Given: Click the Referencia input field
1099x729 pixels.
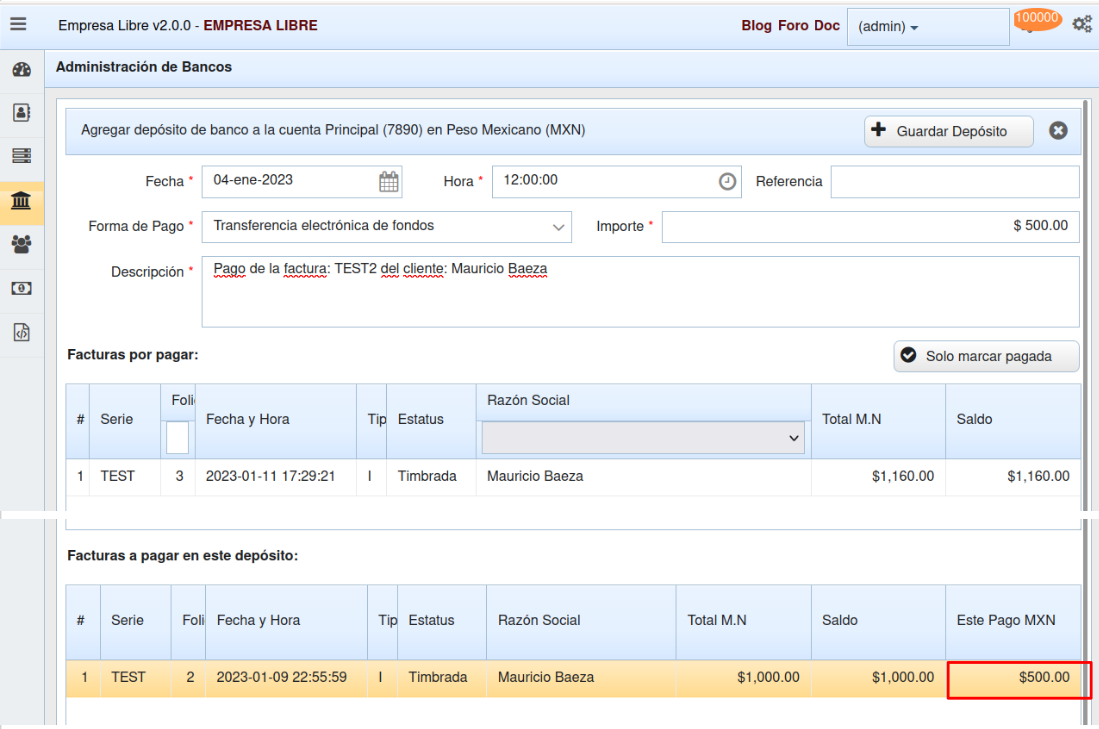Looking at the screenshot, I should 954,182.
